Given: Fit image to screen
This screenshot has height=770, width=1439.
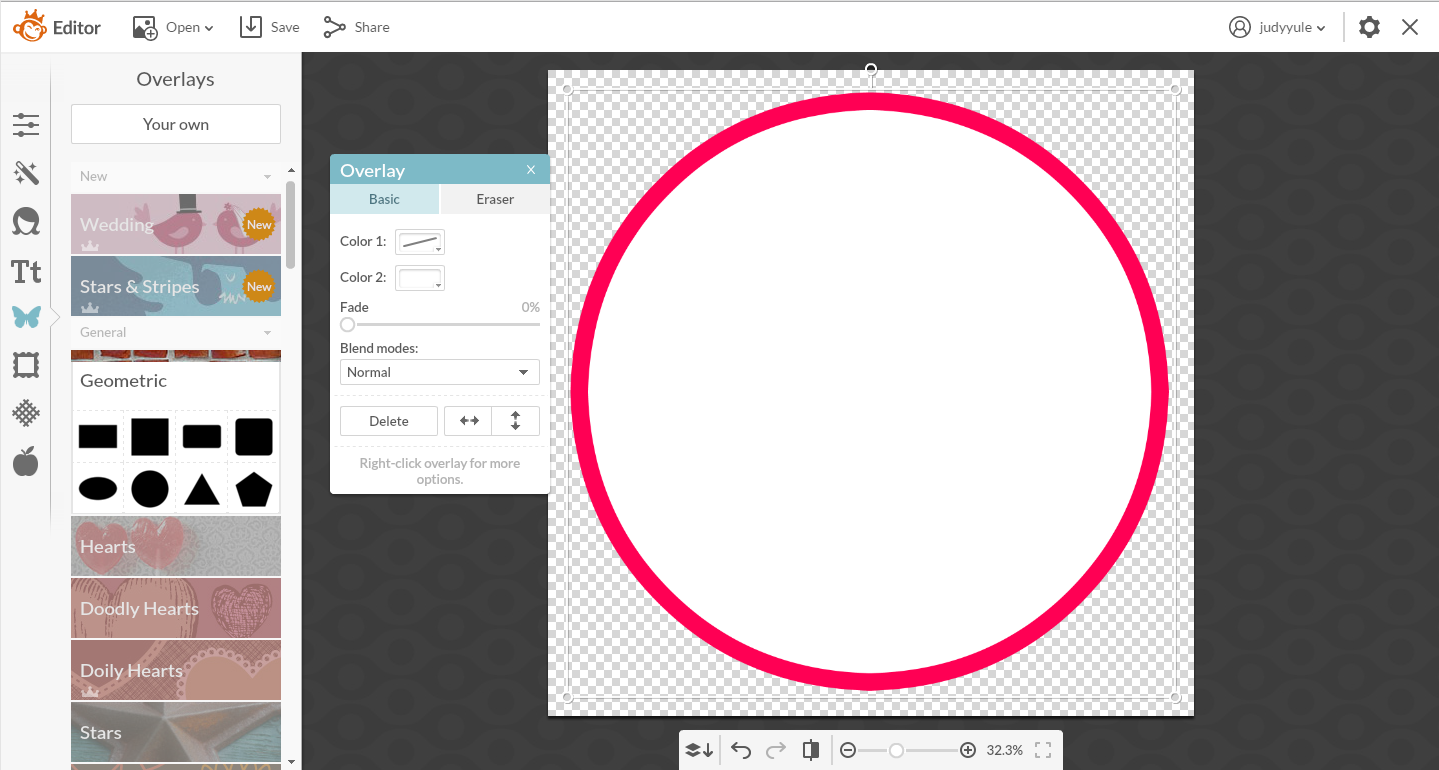Looking at the screenshot, I should tap(1043, 750).
